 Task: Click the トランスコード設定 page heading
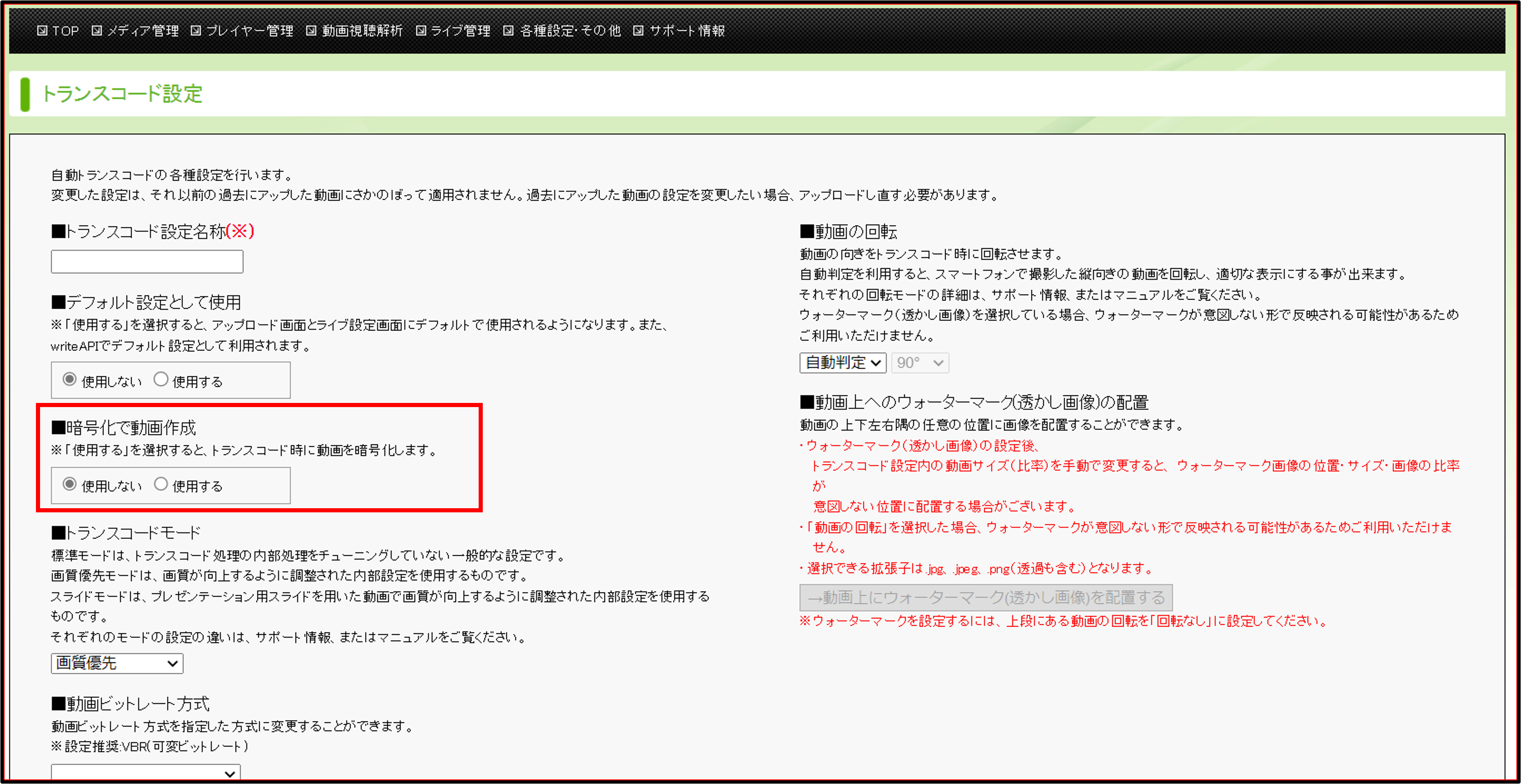coord(122,94)
